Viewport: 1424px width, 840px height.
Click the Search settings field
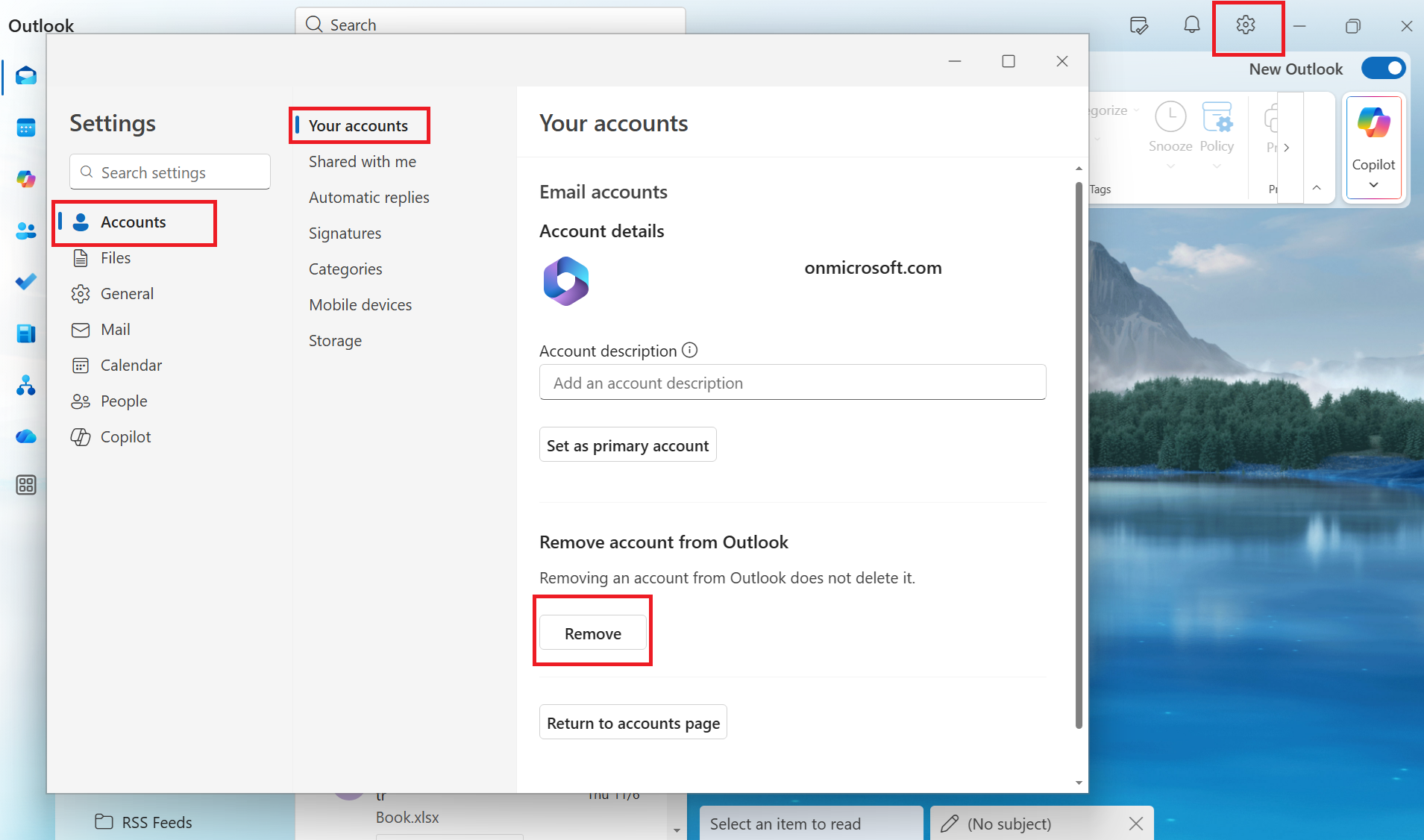pos(170,172)
